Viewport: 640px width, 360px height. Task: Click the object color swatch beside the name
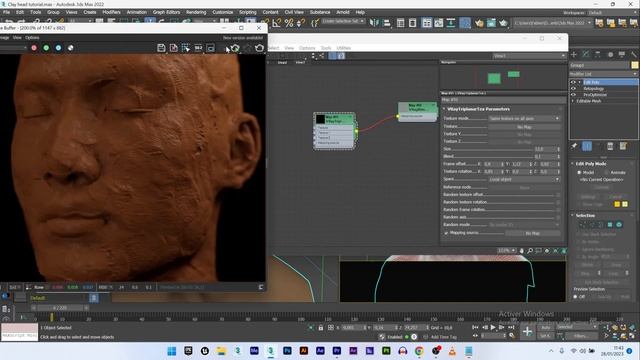pyautogui.click(x=635, y=65)
